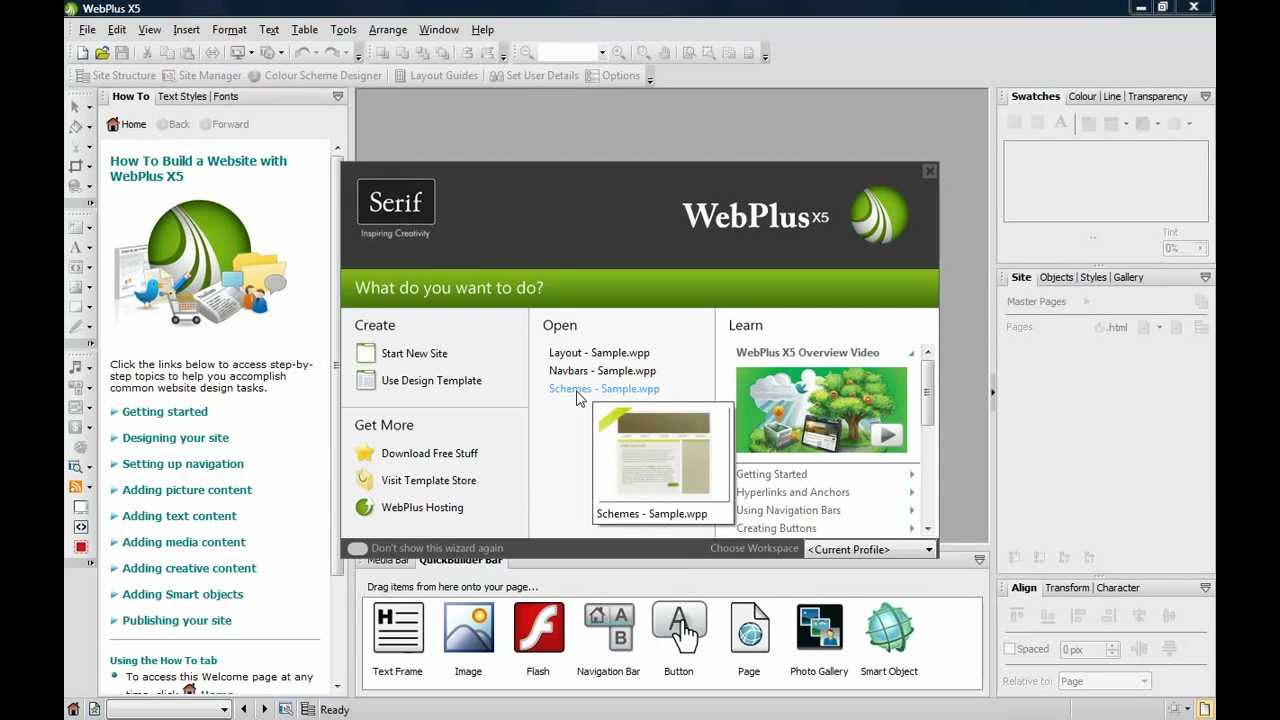1280x720 pixels.
Task: Click Use Design Template
Action: pos(419,381)
